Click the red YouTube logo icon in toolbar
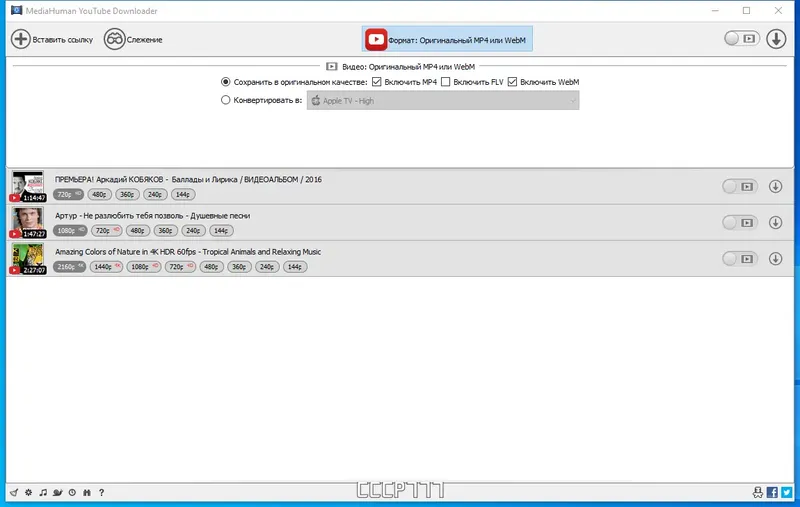The width and height of the screenshot is (800, 507). point(376,39)
